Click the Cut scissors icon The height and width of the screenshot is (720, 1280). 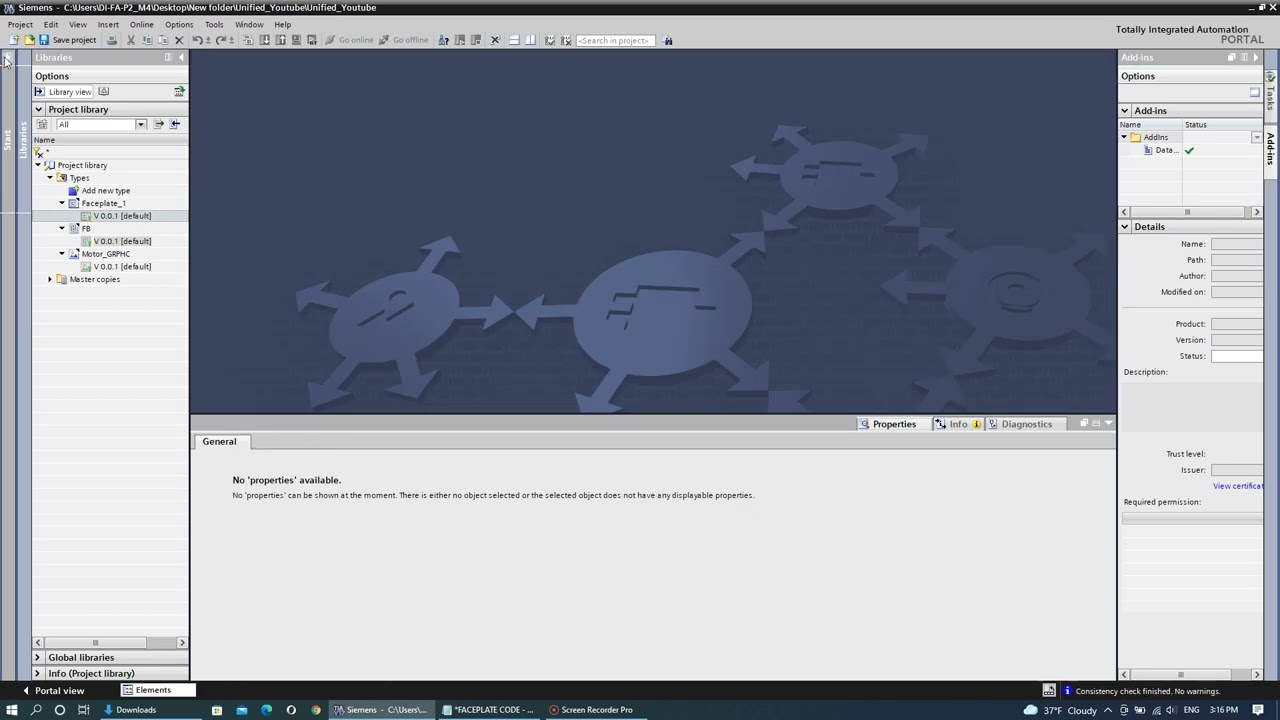(130, 40)
